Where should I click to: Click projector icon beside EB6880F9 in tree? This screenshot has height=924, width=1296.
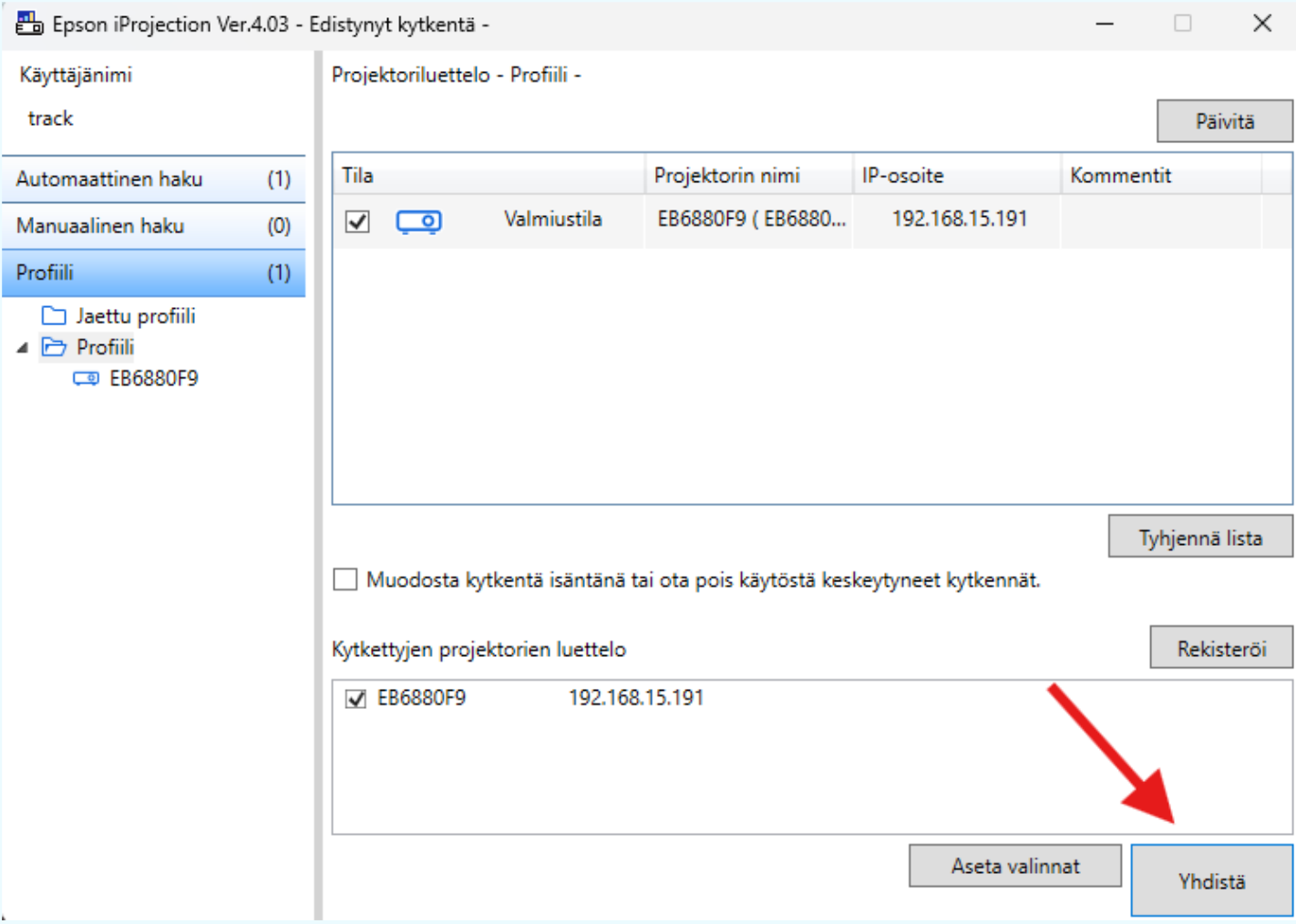pos(86,378)
